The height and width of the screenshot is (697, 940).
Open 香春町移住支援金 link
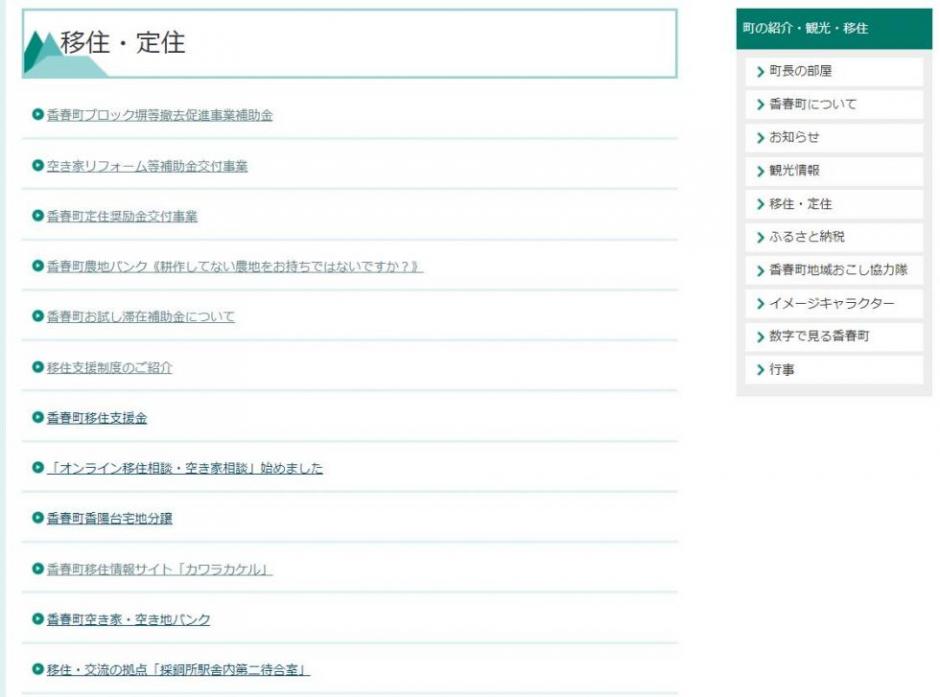click(x=97, y=418)
